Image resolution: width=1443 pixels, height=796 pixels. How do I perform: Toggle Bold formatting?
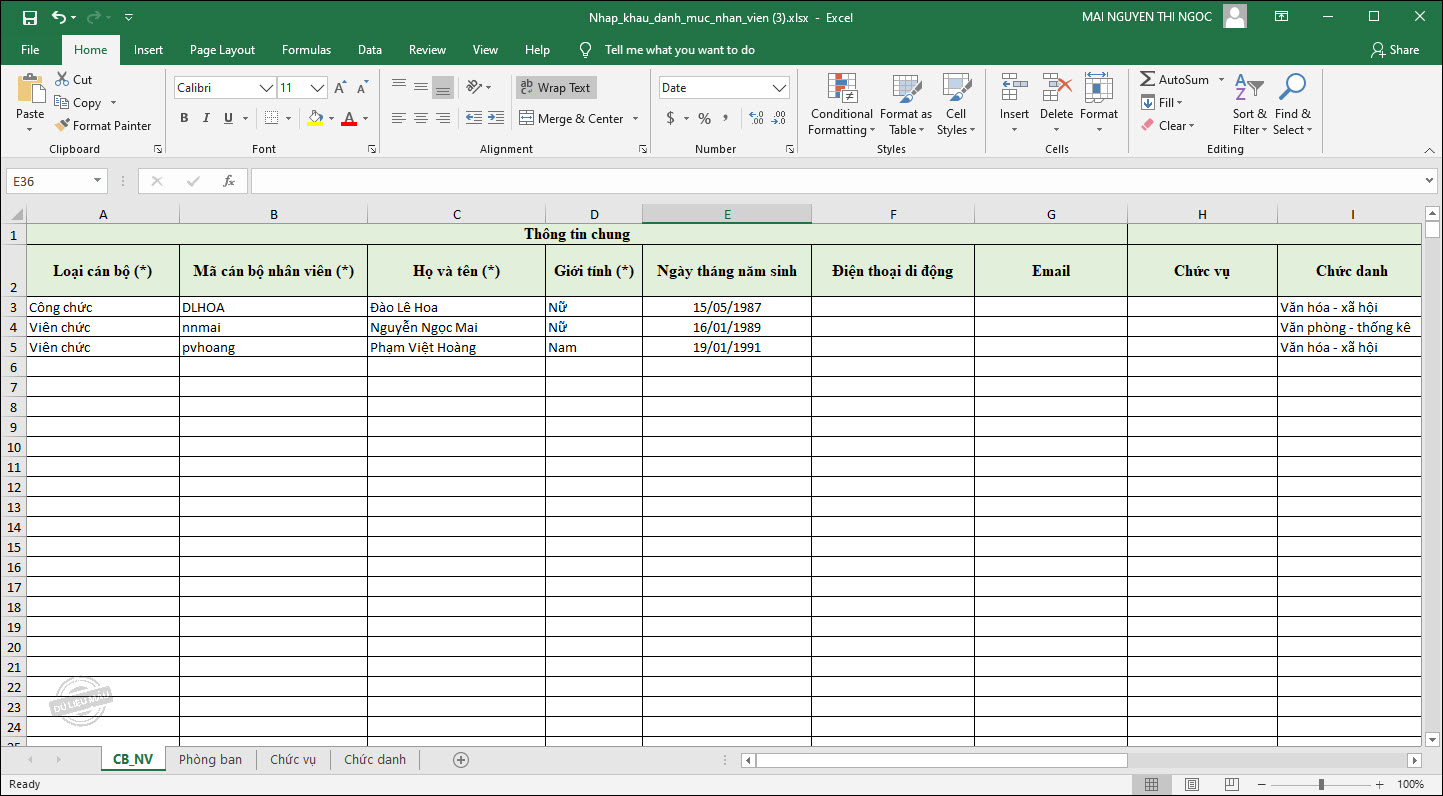[x=184, y=118]
